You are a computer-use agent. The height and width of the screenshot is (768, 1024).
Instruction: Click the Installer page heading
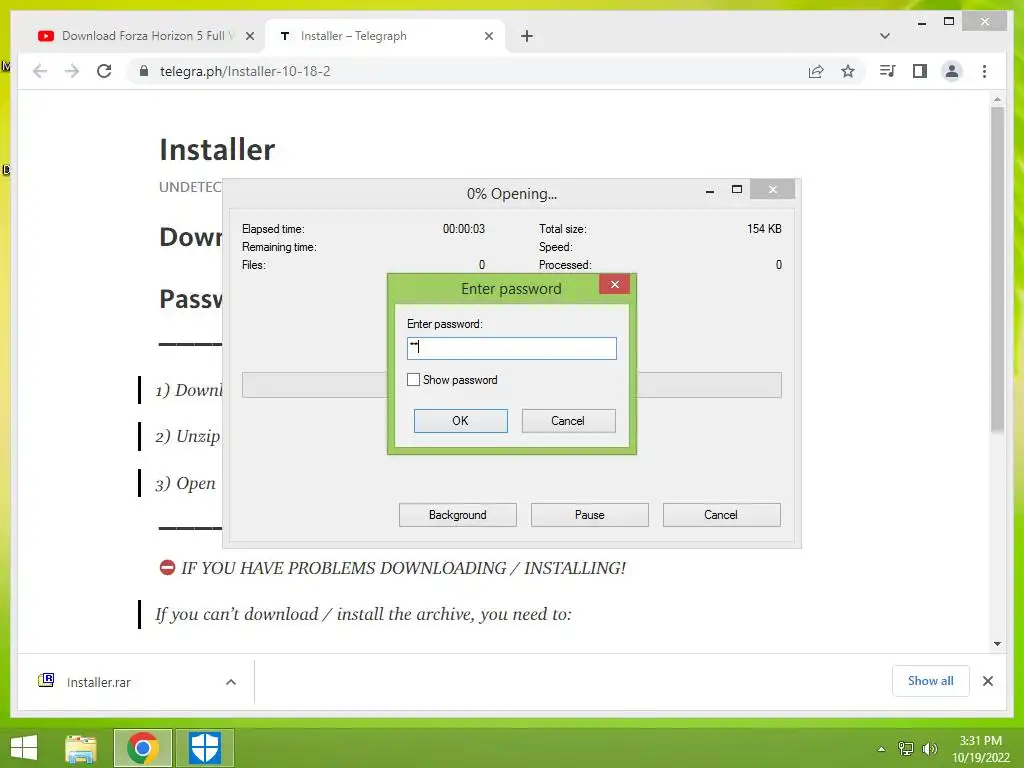(x=217, y=150)
